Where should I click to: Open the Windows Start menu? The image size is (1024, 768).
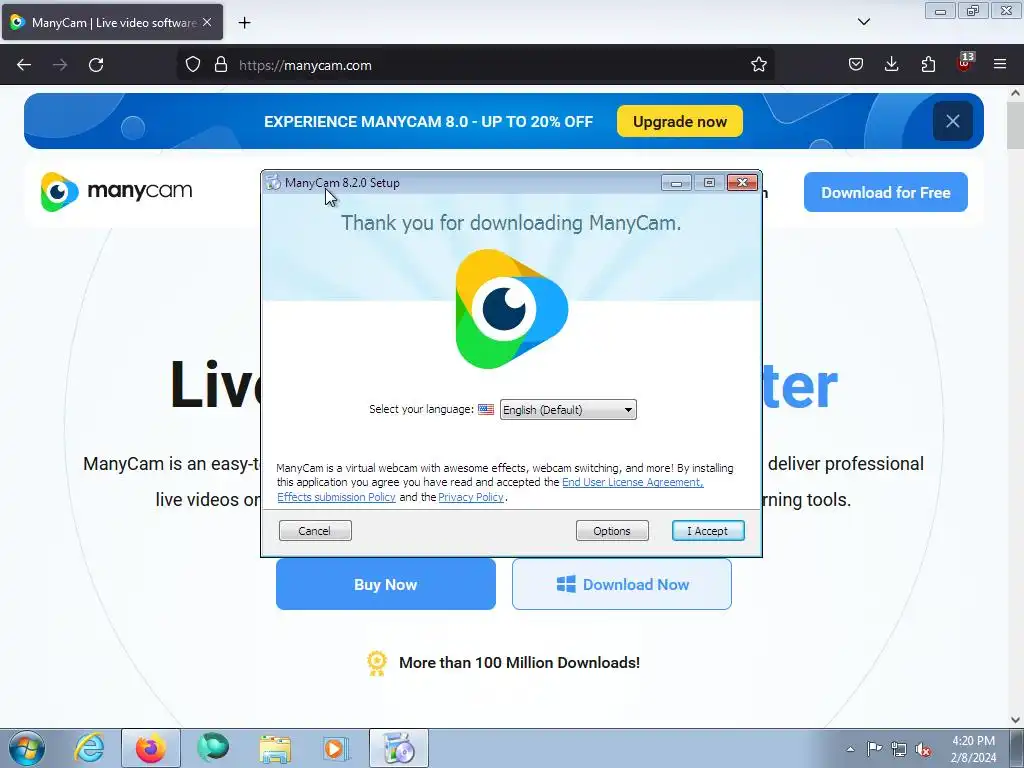tap(27, 748)
